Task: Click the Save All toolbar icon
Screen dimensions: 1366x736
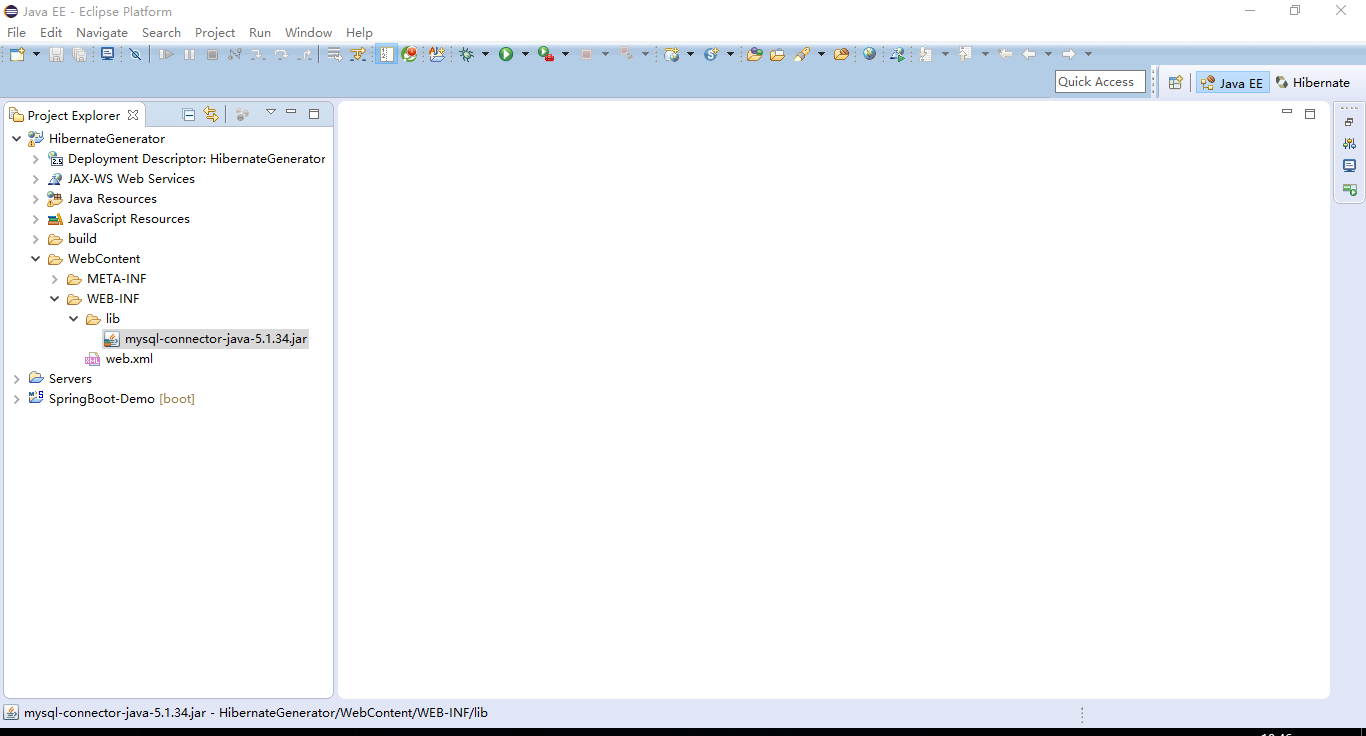Action: point(79,54)
